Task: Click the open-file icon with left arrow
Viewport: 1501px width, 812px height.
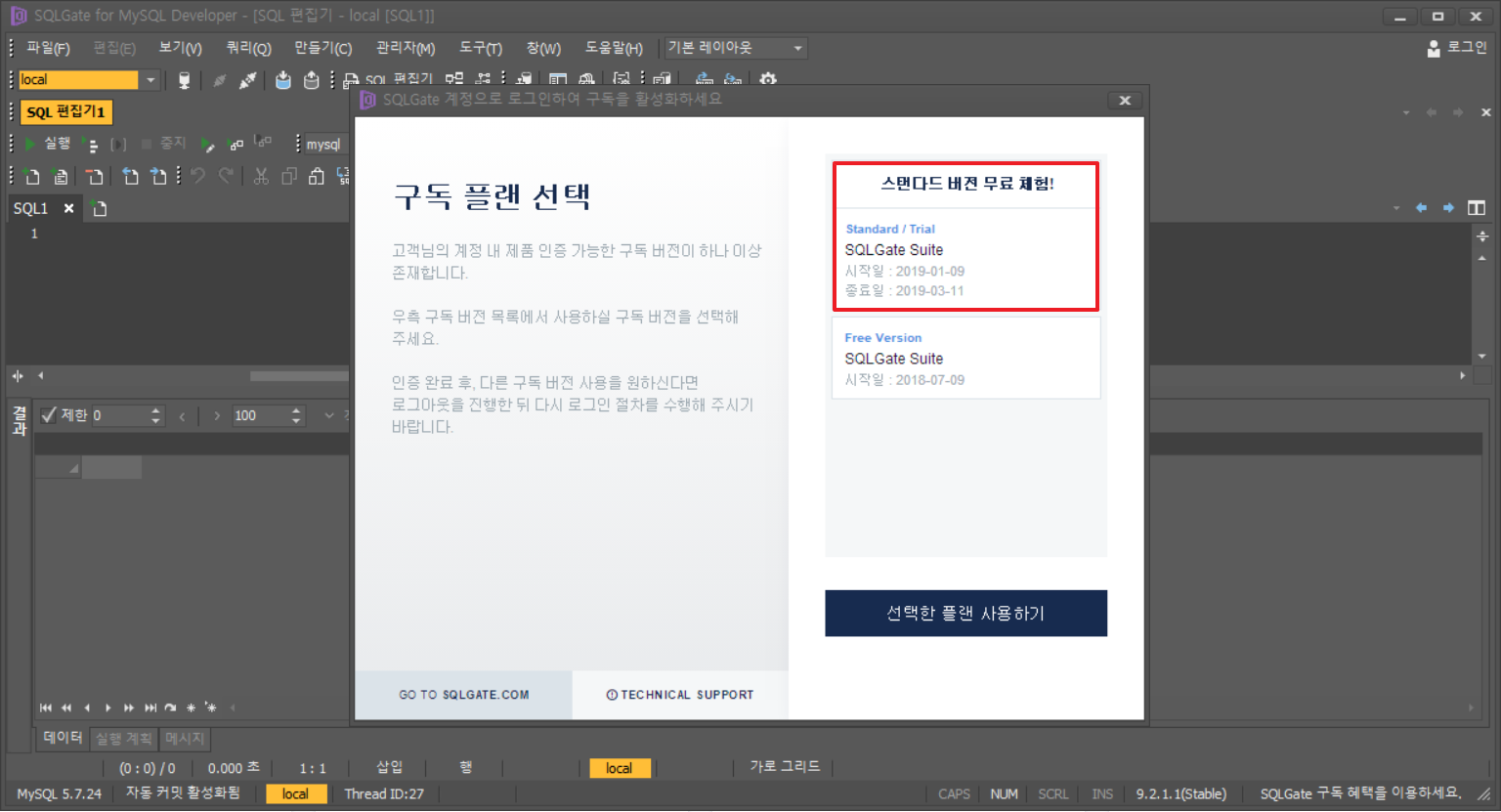Action: (x=130, y=176)
